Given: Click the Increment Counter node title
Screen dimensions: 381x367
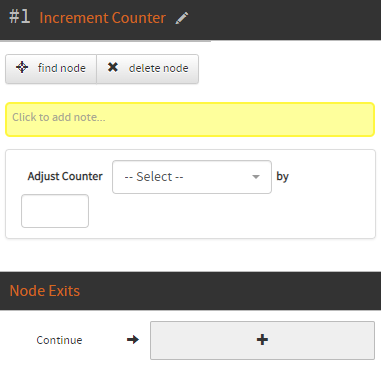Looking at the screenshot, I should click(x=103, y=18).
